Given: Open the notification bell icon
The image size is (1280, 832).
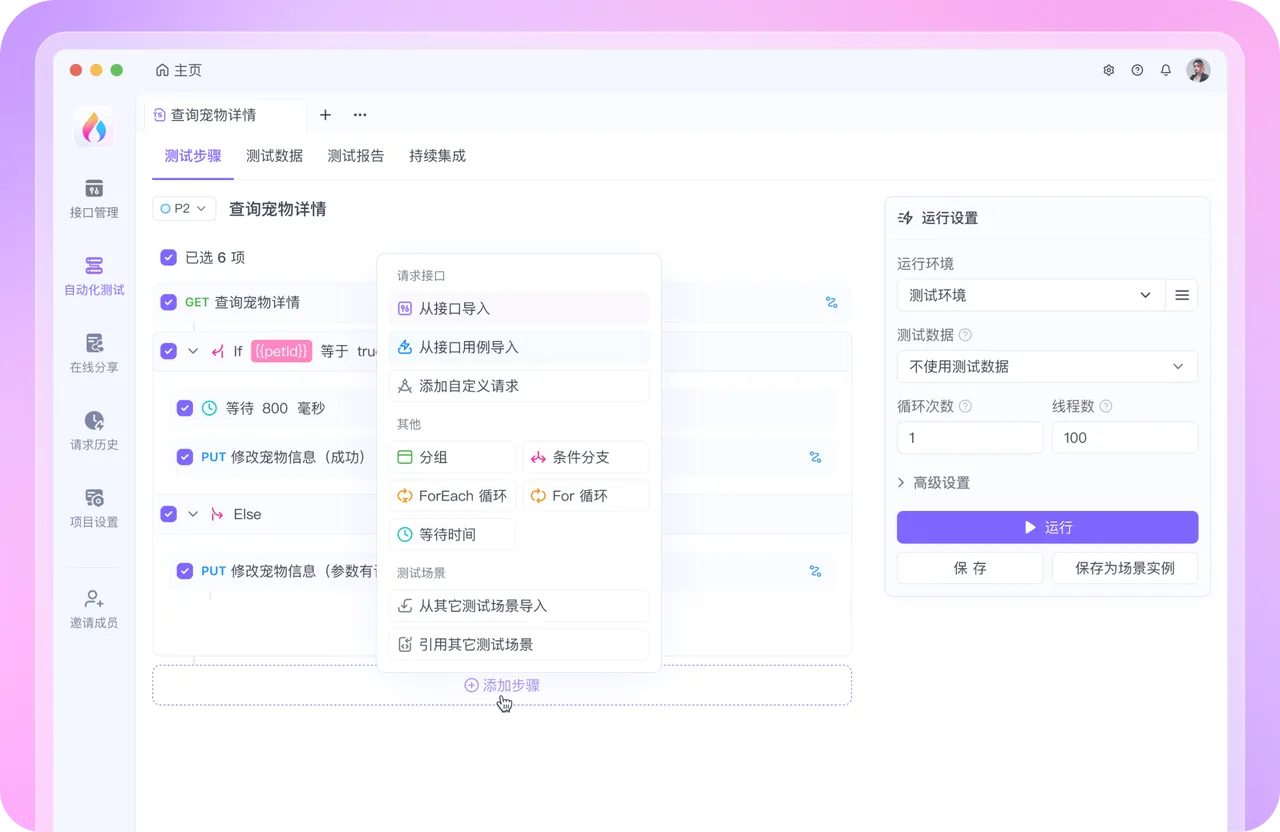Looking at the screenshot, I should pyautogui.click(x=1165, y=70).
